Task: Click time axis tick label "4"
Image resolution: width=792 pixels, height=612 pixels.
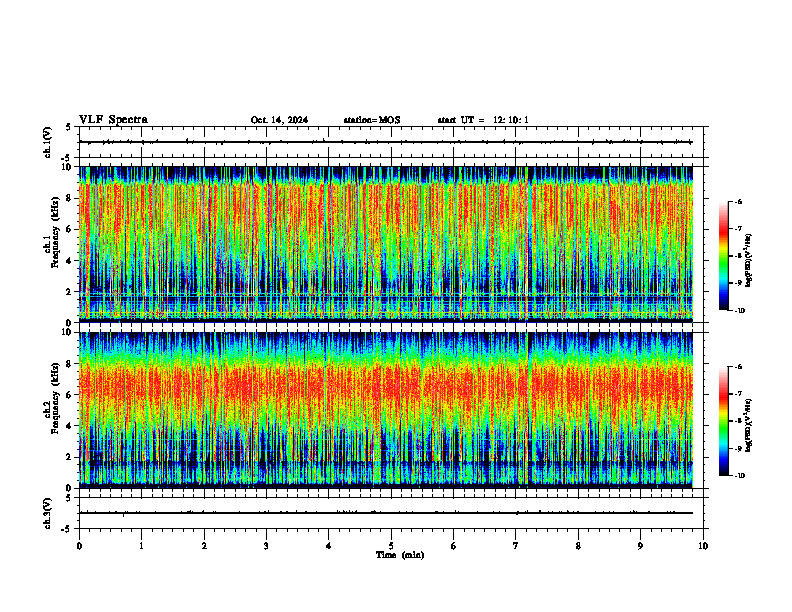Action: click(x=329, y=546)
